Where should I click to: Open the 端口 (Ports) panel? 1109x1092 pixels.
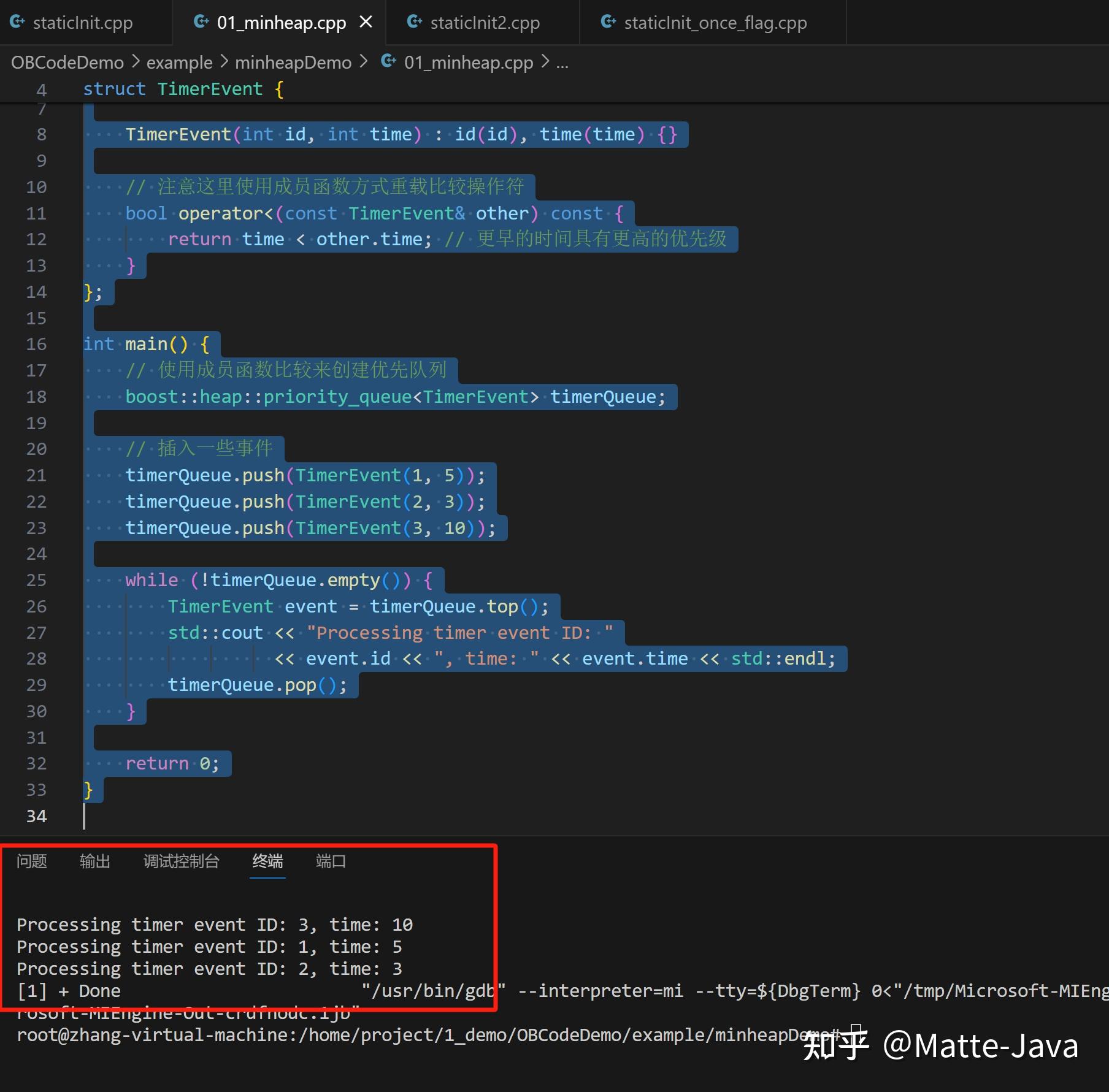tap(330, 861)
